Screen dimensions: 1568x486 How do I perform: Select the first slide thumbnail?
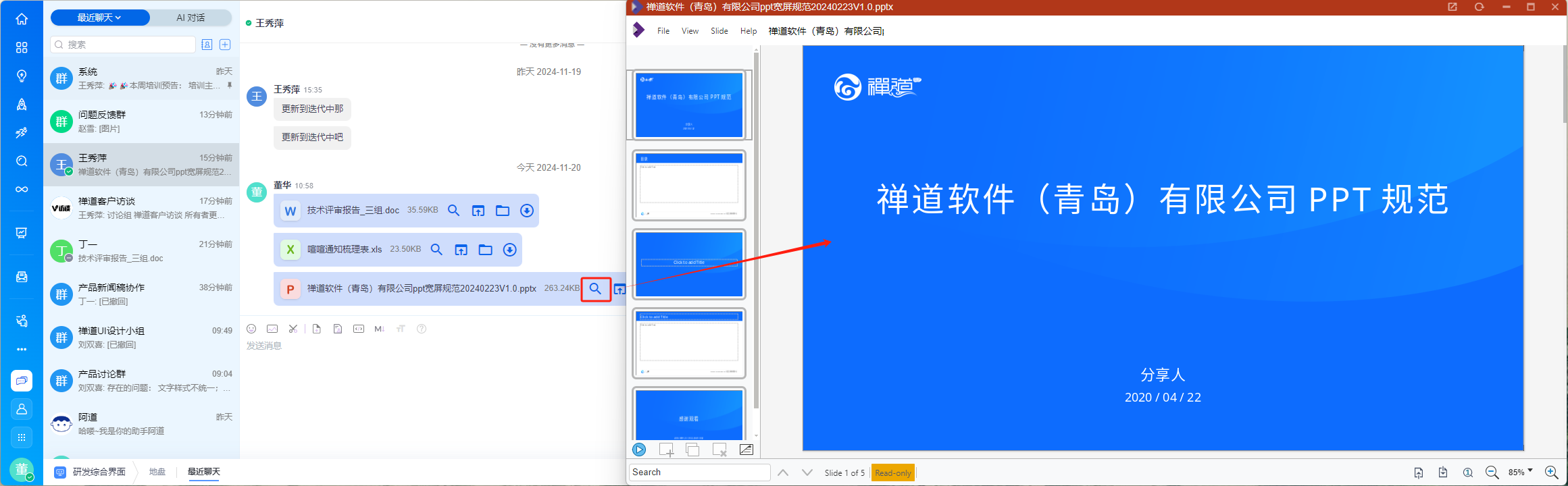coord(689,105)
